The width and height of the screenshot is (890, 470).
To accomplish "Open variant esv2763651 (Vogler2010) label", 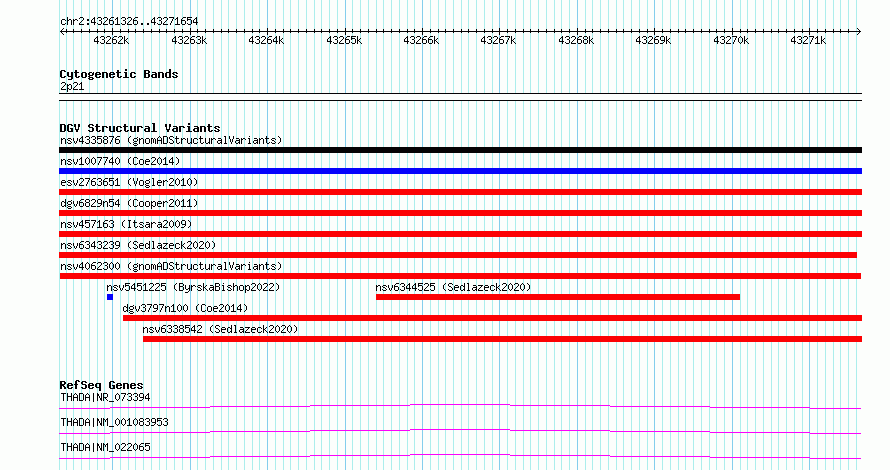I will point(129,182).
